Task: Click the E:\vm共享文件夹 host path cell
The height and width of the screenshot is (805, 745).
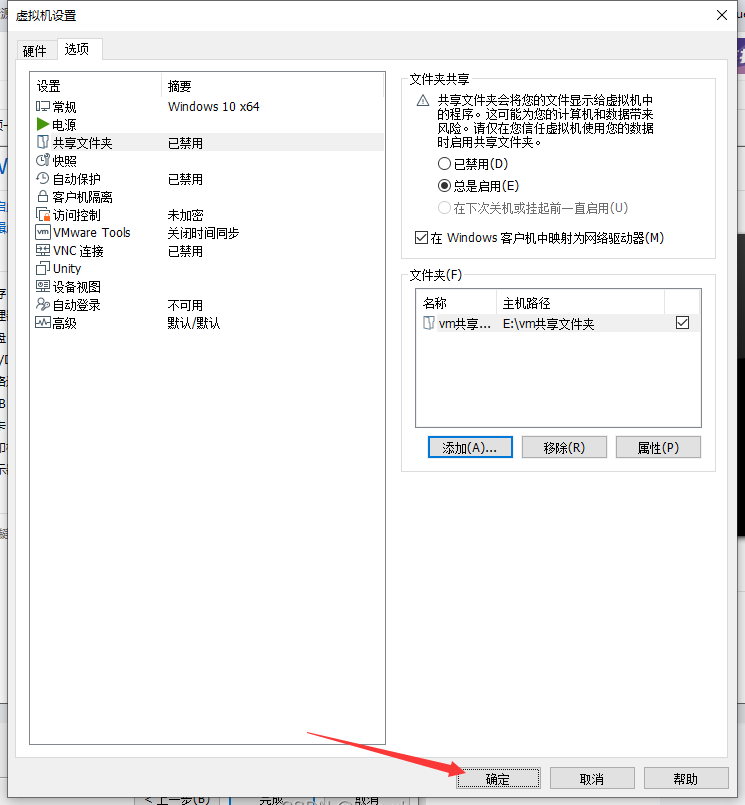Action: 548,323
